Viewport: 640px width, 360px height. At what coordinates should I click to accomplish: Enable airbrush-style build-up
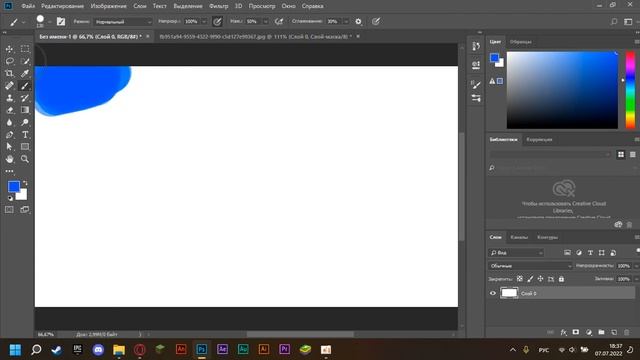[x=279, y=22]
